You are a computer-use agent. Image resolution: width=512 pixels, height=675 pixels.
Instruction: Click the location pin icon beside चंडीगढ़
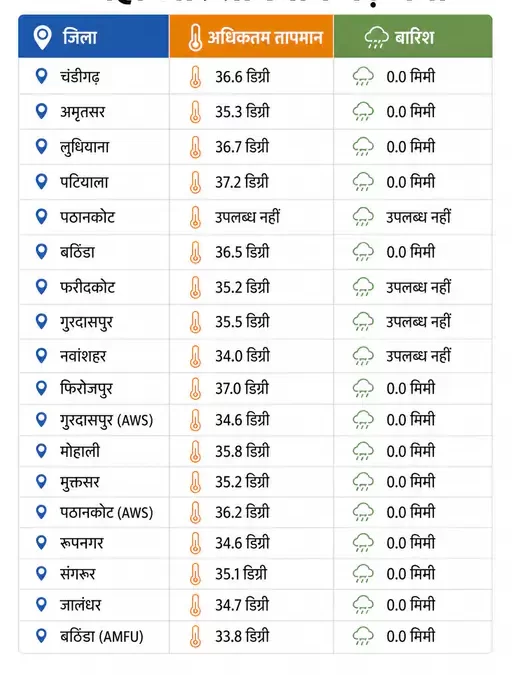pyautogui.click(x=41, y=76)
